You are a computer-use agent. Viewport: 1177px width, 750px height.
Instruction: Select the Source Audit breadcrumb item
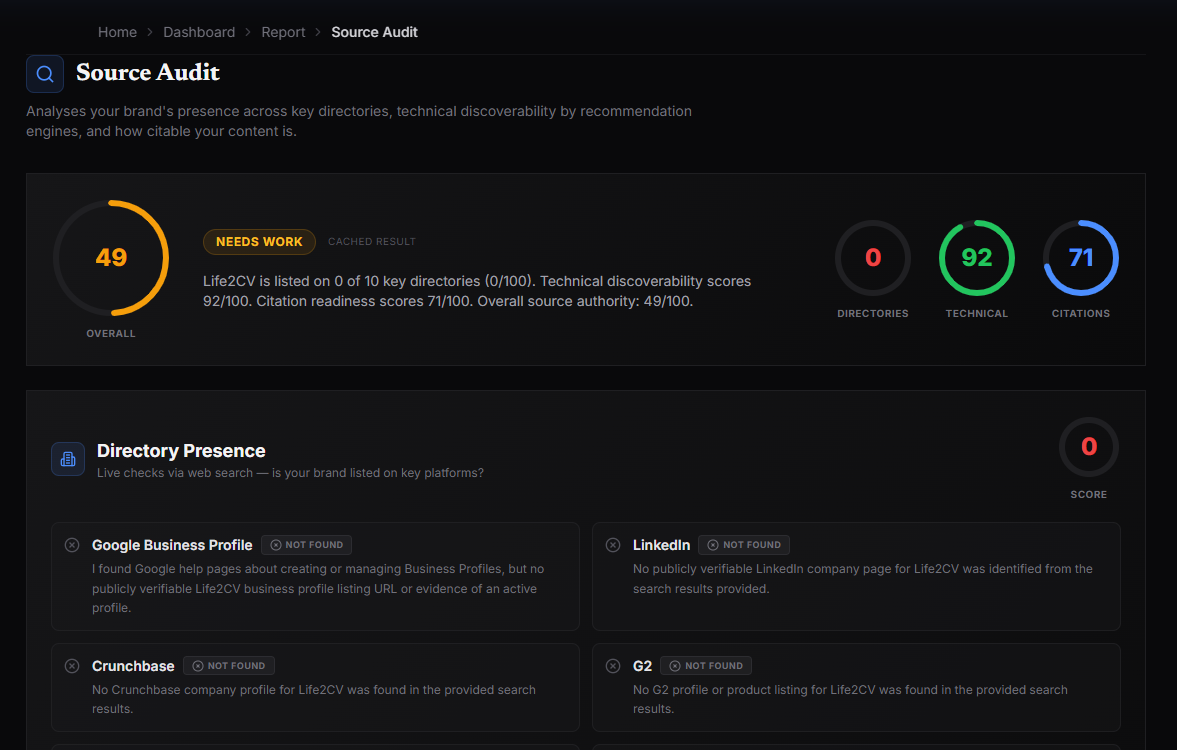click(x=375, y=32)
